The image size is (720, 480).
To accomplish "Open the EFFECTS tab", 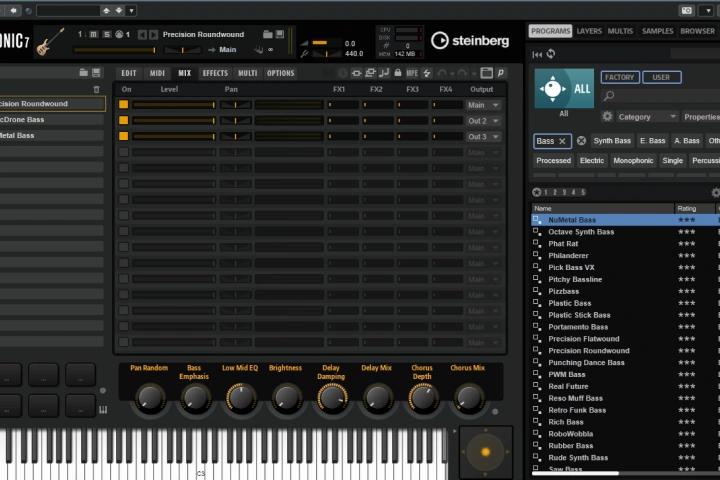I will (215, 73).
